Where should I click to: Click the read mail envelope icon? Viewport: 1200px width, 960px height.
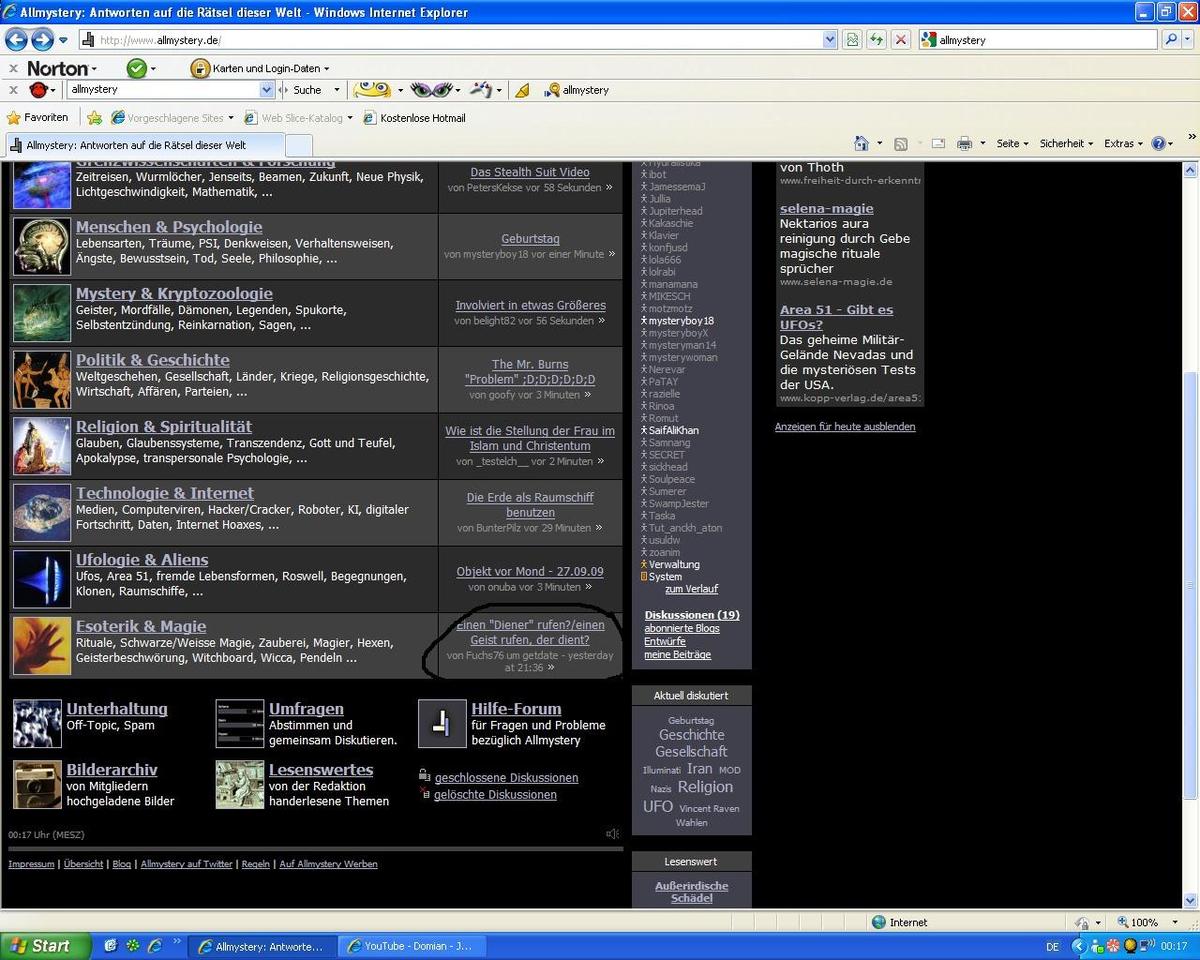939,144
